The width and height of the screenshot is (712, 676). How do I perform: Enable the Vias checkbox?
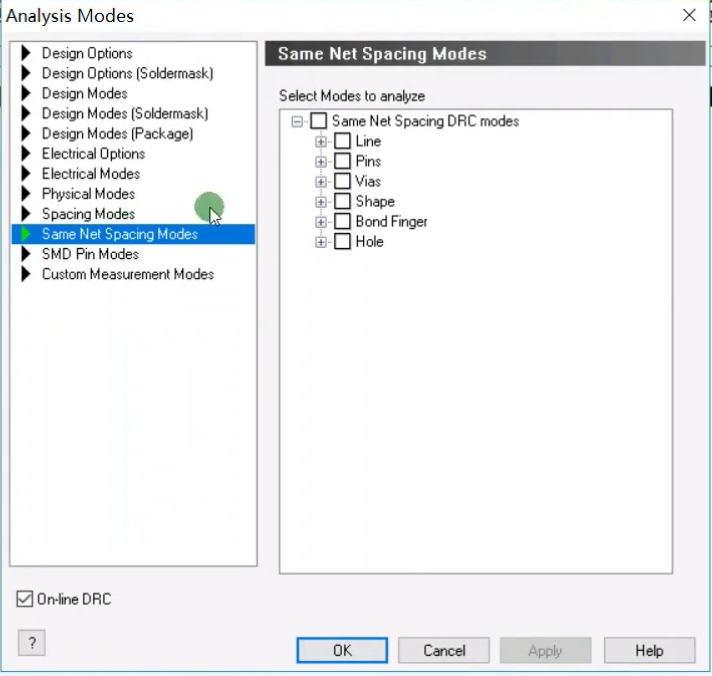coord(342,181)
